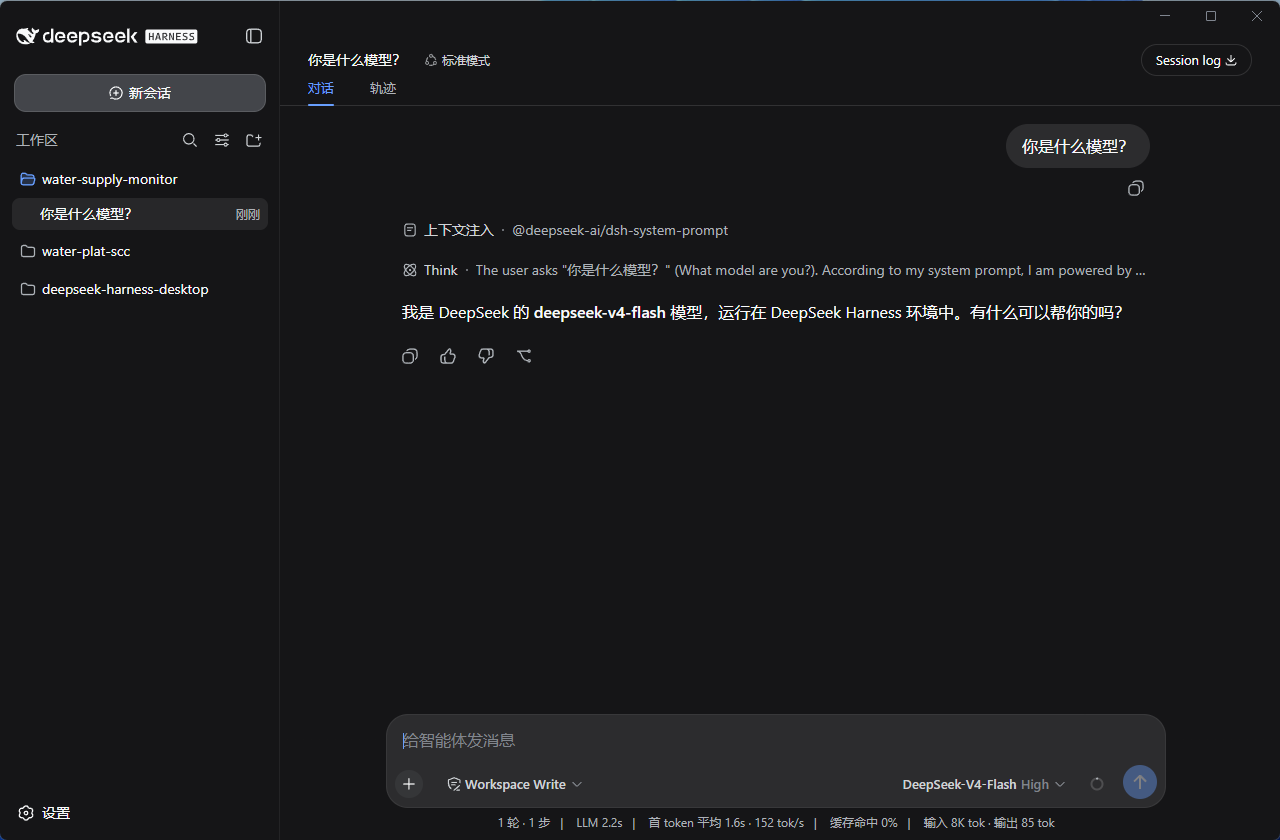The width and height of the screenshot is (1280, 840).
Task: Switch to the 对话 tab
Action: tap(321, 88)
